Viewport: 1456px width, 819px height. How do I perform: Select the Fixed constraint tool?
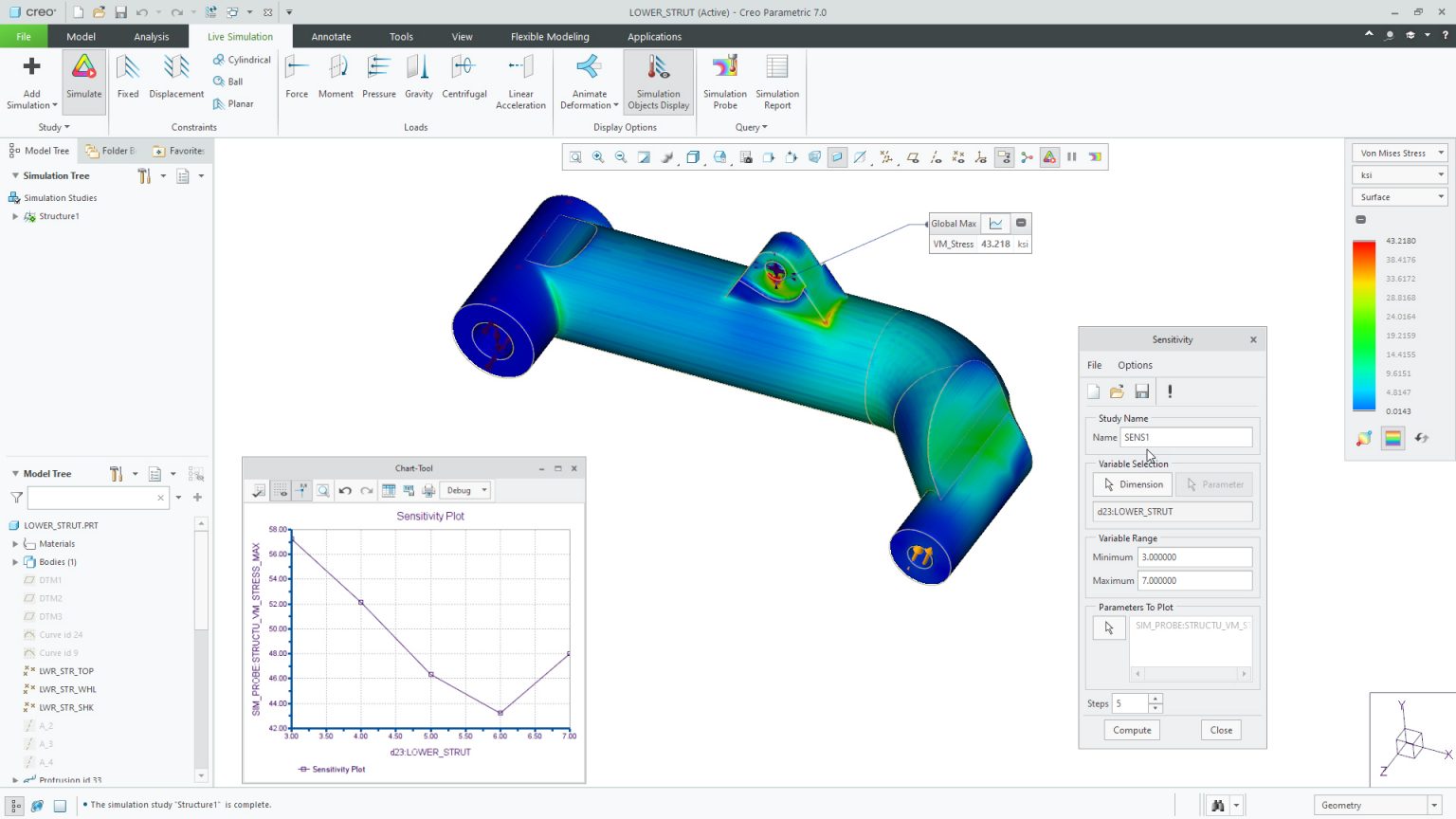click(x=128, y=81)
